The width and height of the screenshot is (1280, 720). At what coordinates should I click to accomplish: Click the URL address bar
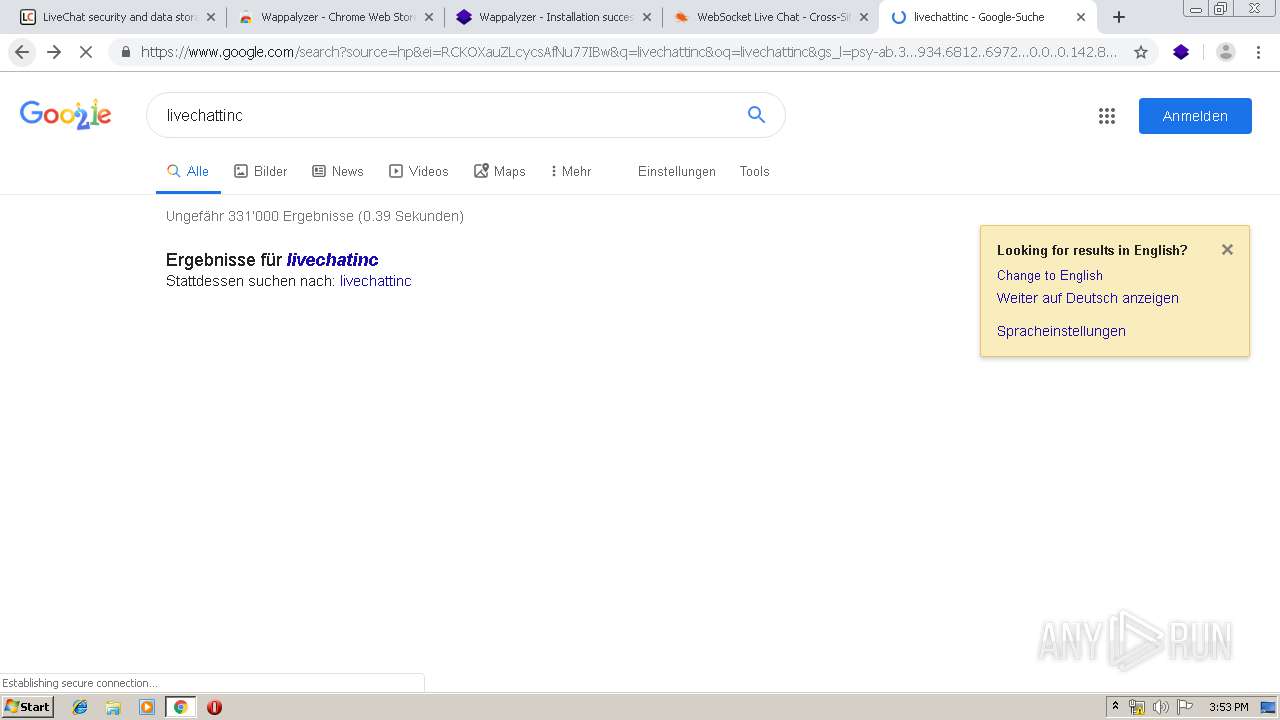[x=628, y=52]
